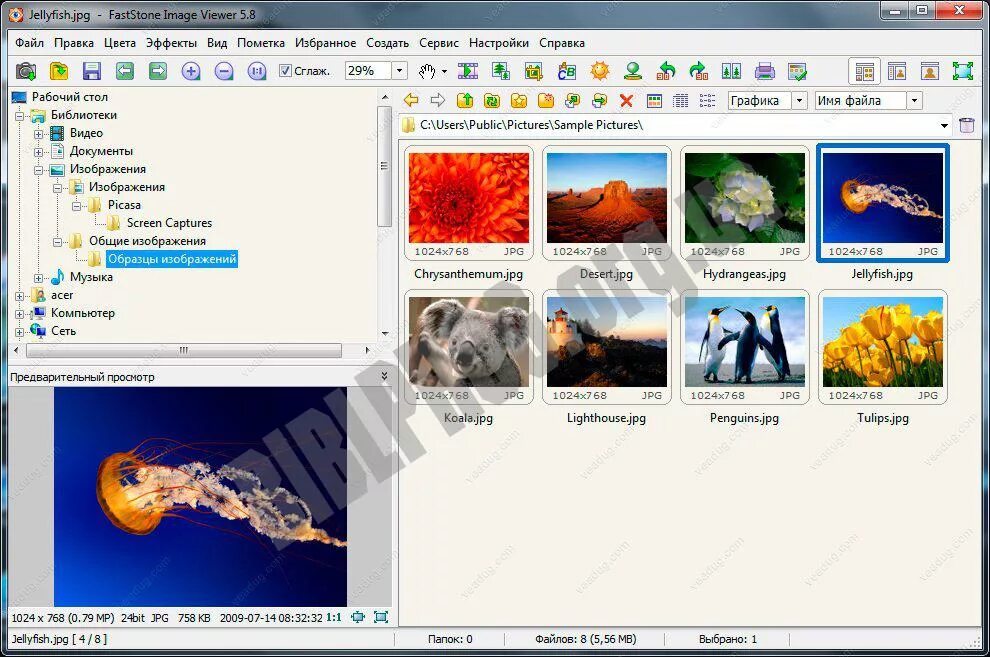Switch to full screen view mode

tap(963, 71)
